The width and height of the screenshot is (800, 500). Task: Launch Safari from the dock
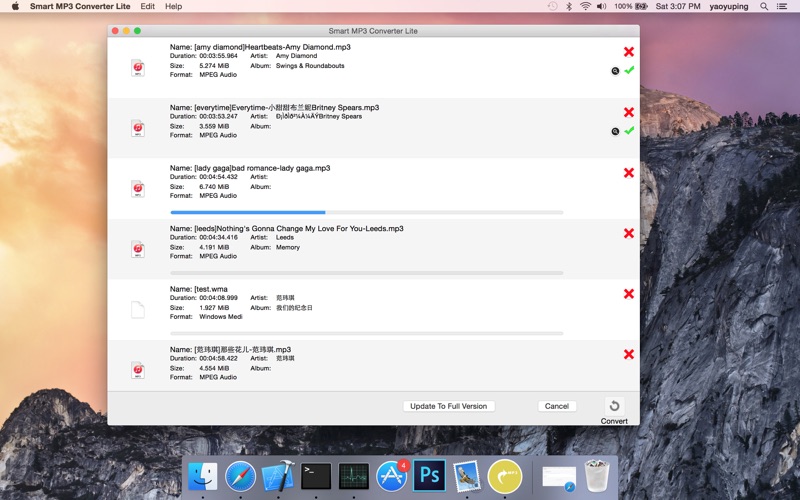[240, 477]
